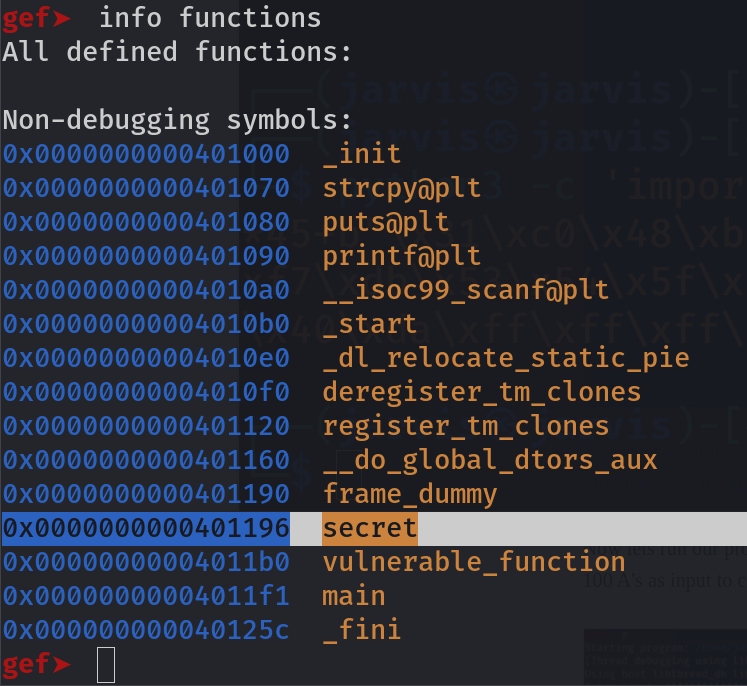
Task: Select the _dl_relocate_static_pie symbol
Action: (505, 358)
